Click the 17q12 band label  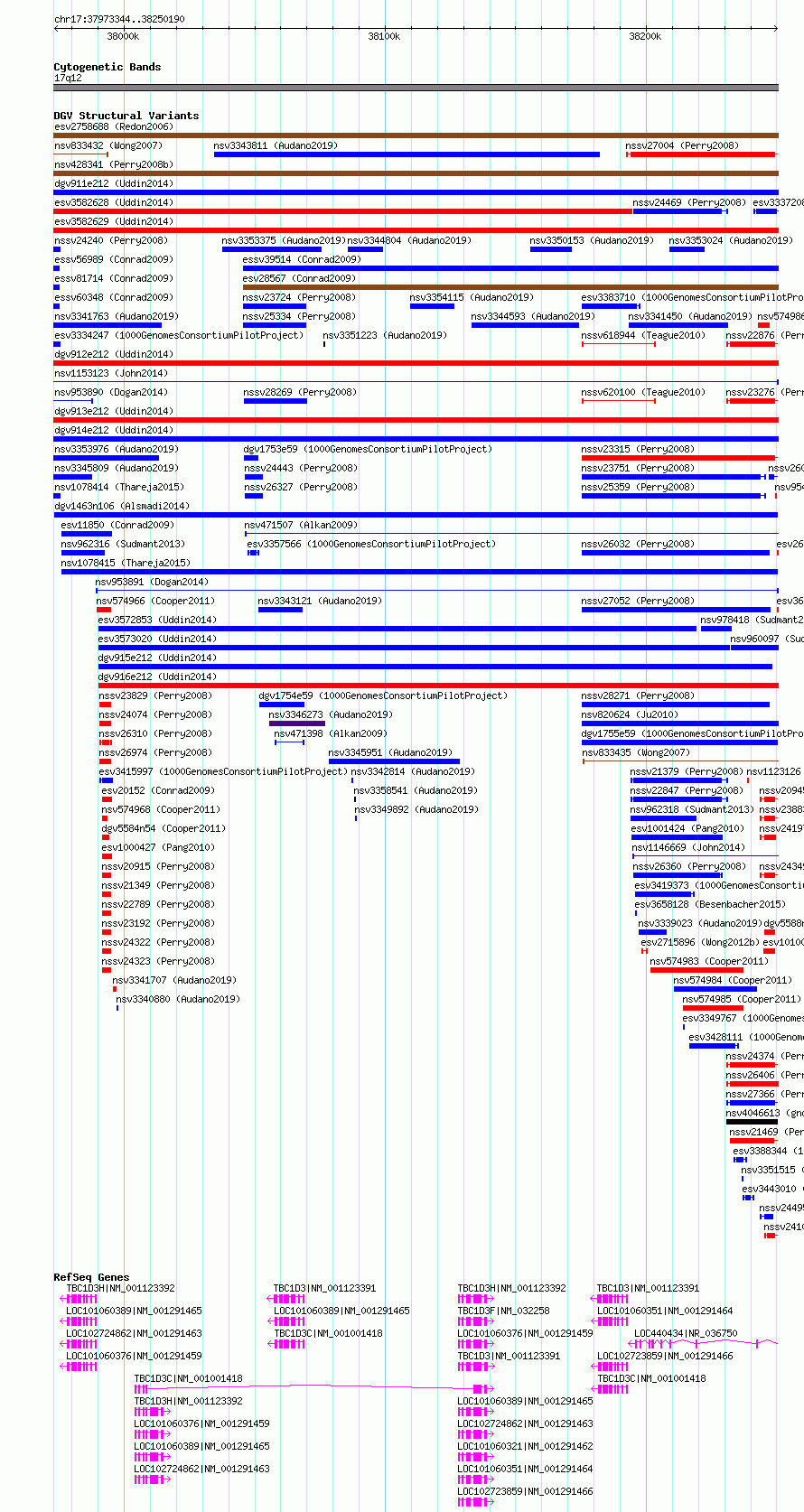click(x=68, y=78)
